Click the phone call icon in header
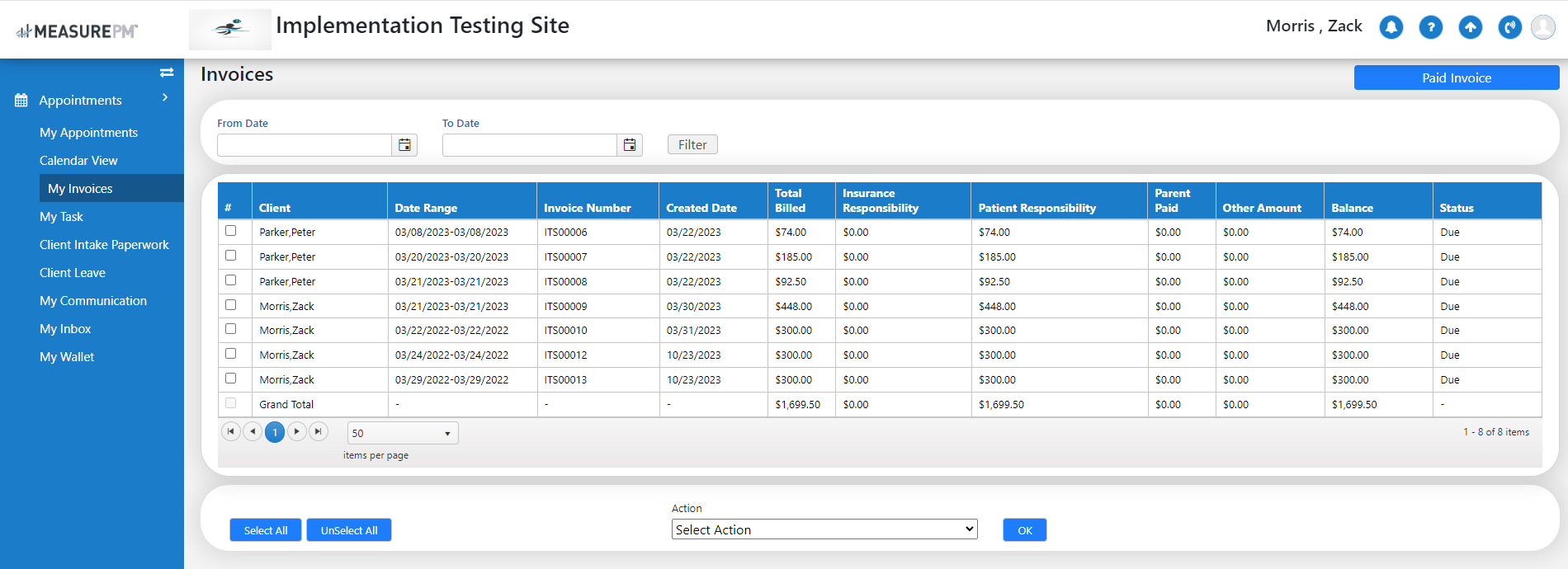Image resolution: width=1568 pixels, height=569 pixels. (1510, 27)
